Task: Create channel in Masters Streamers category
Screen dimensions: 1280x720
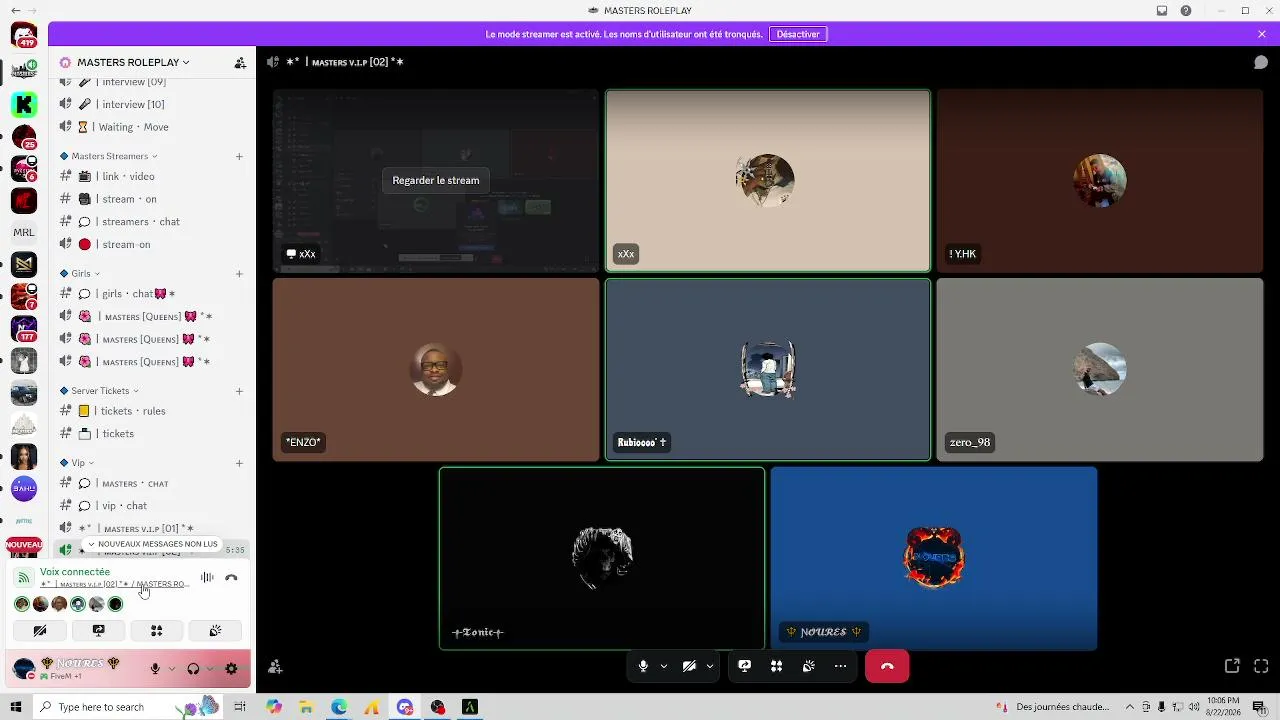Action: tap(239, 156)
